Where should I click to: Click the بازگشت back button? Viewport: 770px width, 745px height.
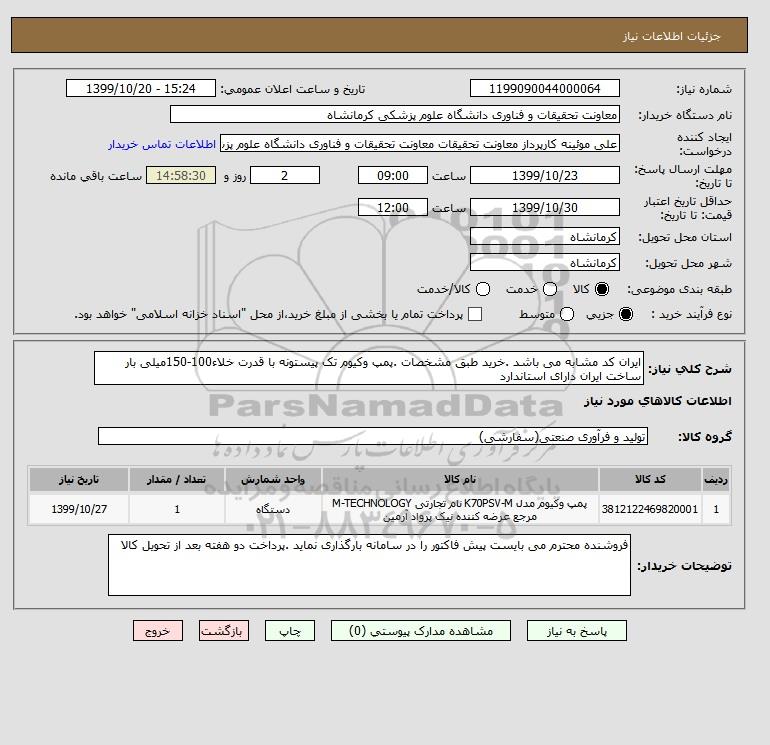tap(224, 631)
